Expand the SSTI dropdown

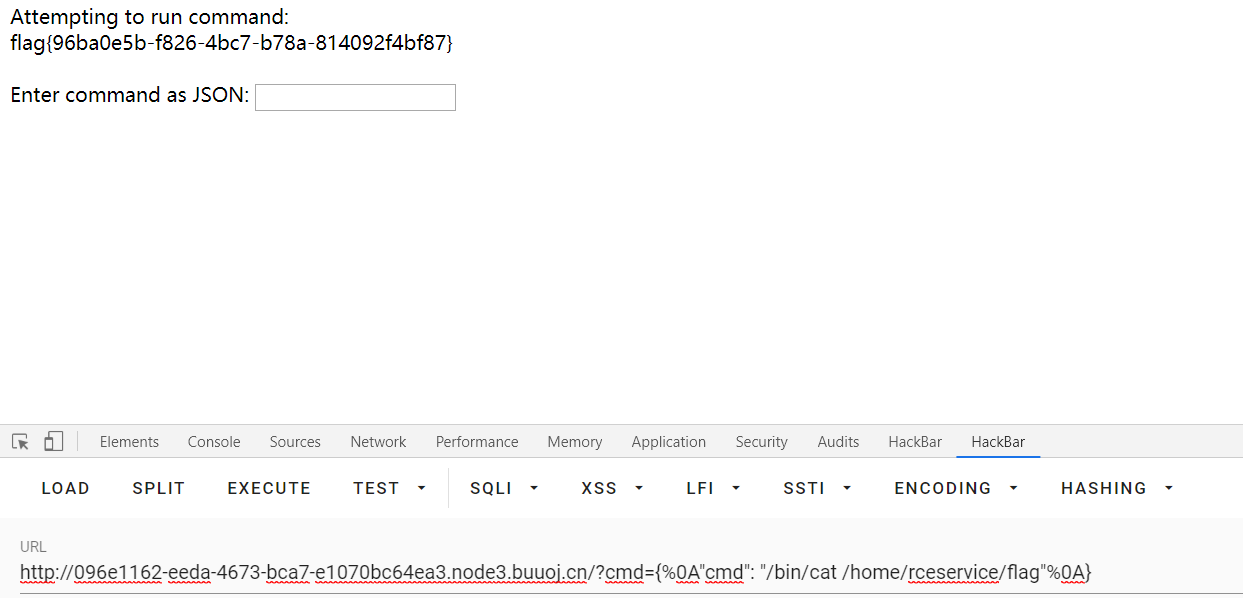(817, 488)
